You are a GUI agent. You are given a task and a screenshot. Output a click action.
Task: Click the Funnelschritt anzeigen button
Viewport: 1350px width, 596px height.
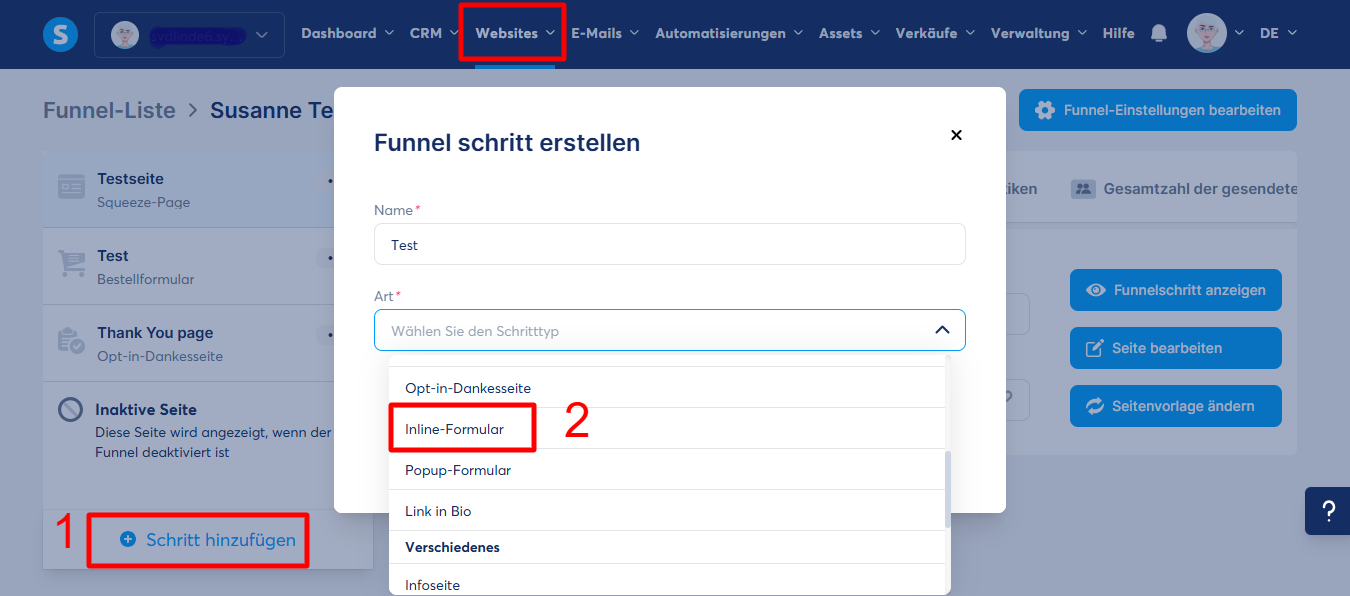point(1176,290)
